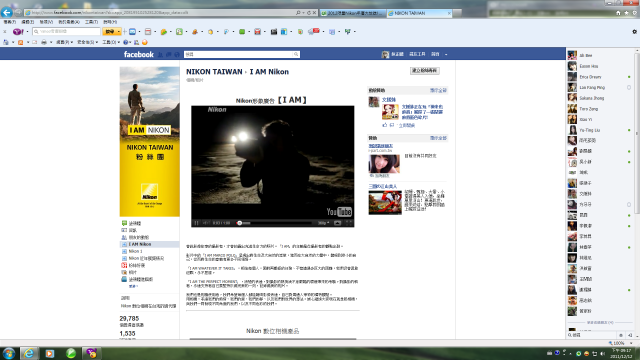640x360 pixels.
Task: Refresh page using address bar reload icon
Action: (x=309, y=13)
